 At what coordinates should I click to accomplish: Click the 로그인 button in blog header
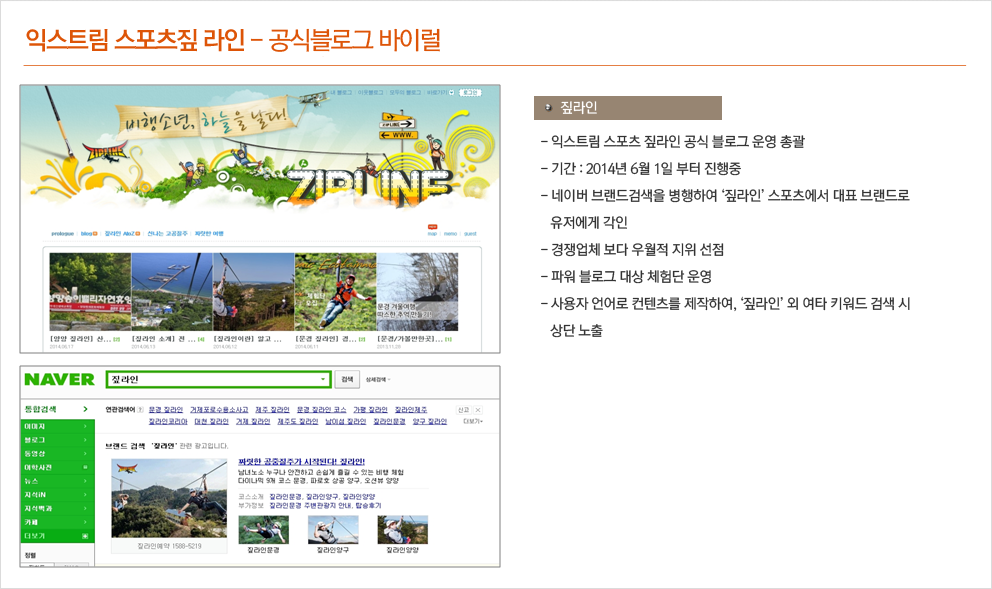(469, 92)
